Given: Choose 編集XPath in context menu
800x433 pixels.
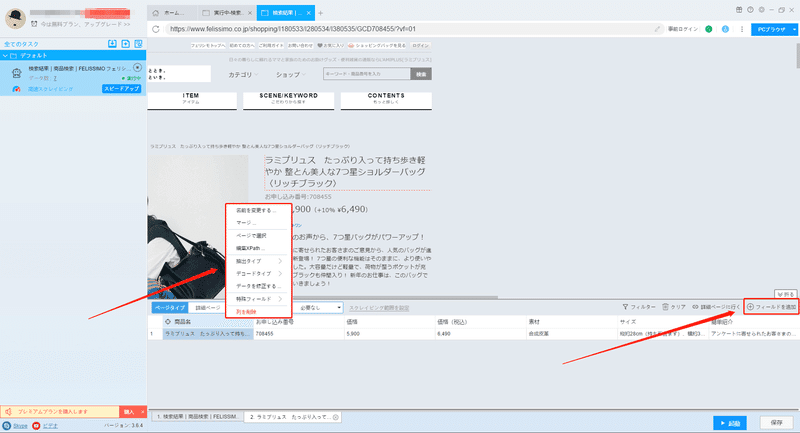Looking at the screenshot, I should coord(250,248).
